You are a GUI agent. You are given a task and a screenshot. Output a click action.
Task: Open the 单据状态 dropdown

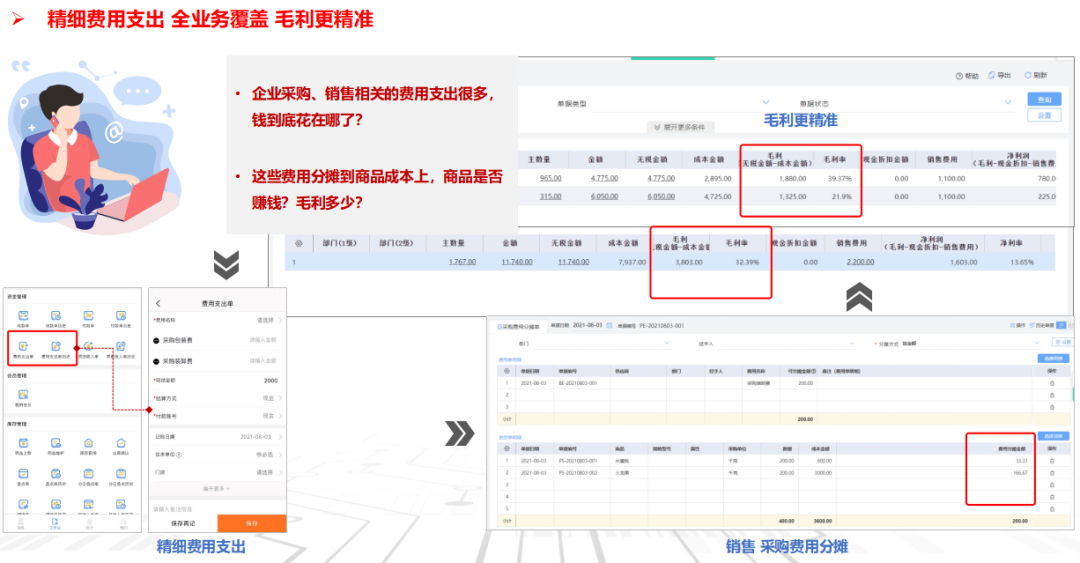point(1007,102)
